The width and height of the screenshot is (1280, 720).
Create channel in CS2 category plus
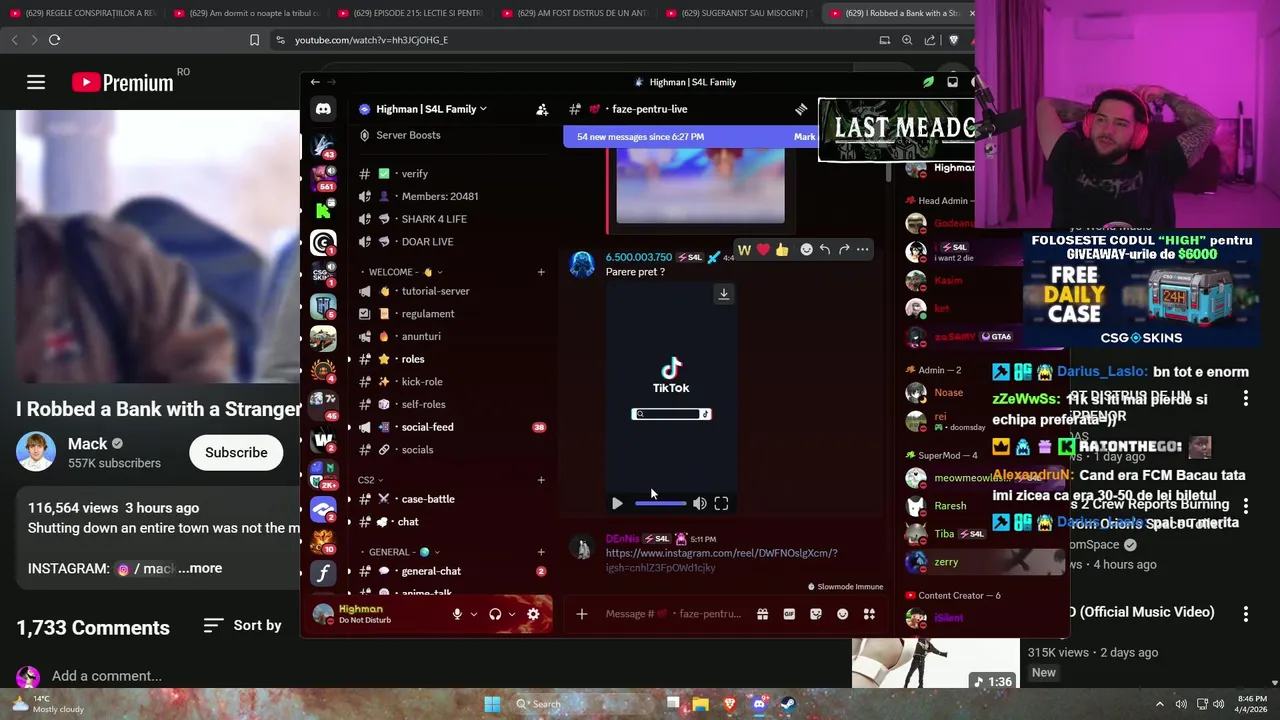tap(541, 480)
